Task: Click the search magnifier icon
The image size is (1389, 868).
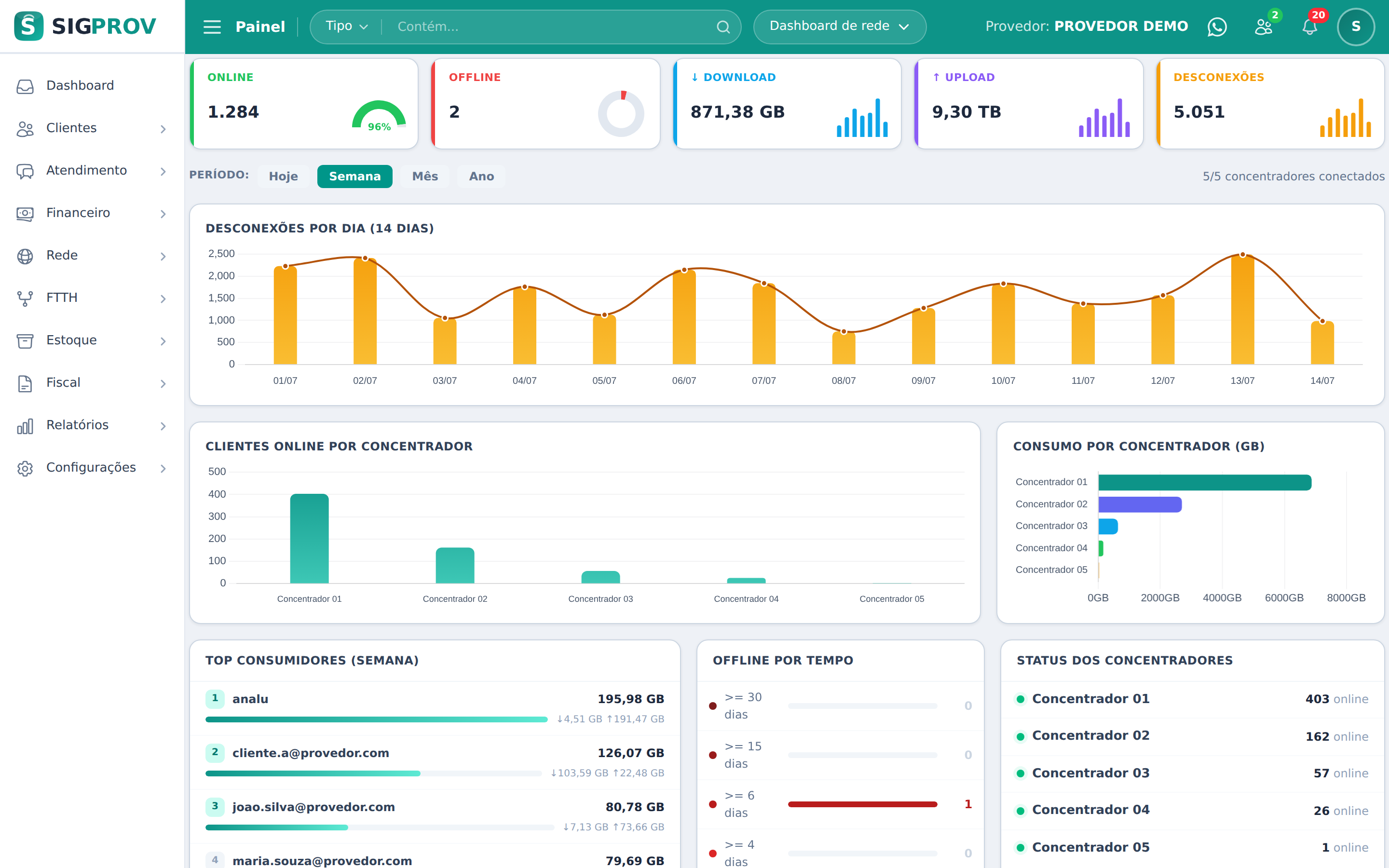Action: click(723, 27)
